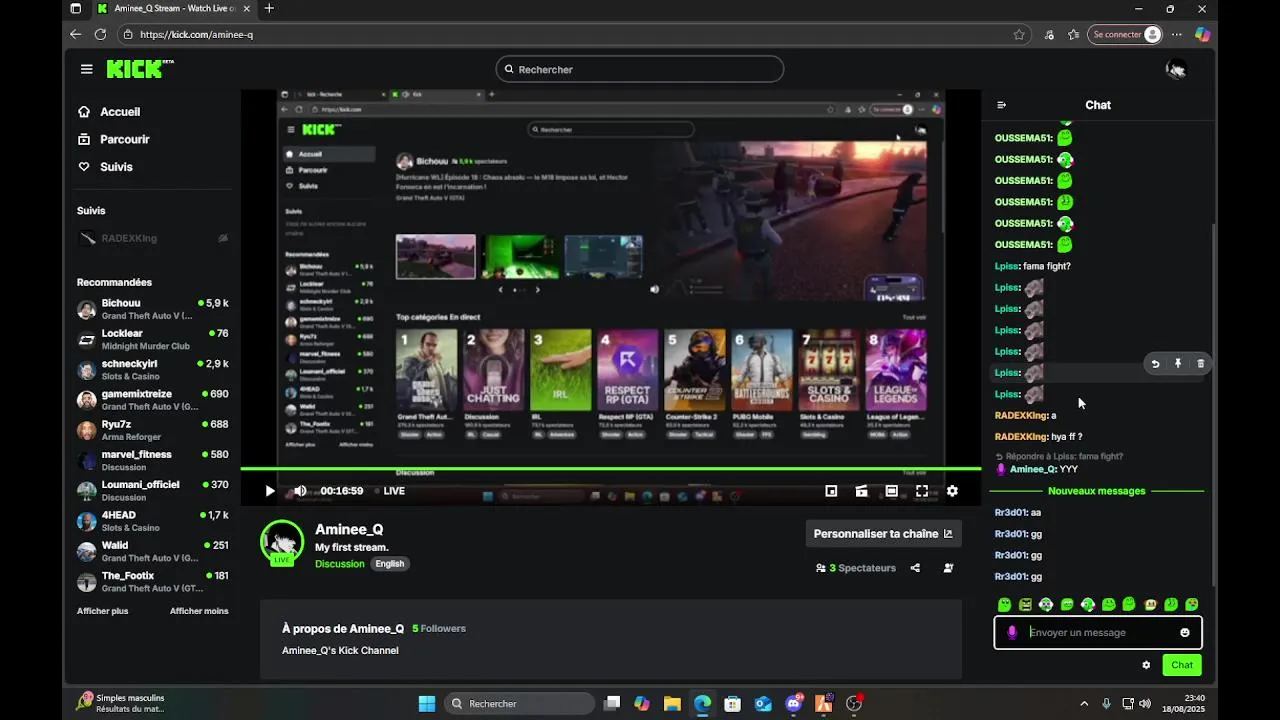Image resolution: width=1280 pixels, height=720 pixels.
Task: Focus the Envoyer un message field
Action: pyautogui.click(x=1098, y=632)
